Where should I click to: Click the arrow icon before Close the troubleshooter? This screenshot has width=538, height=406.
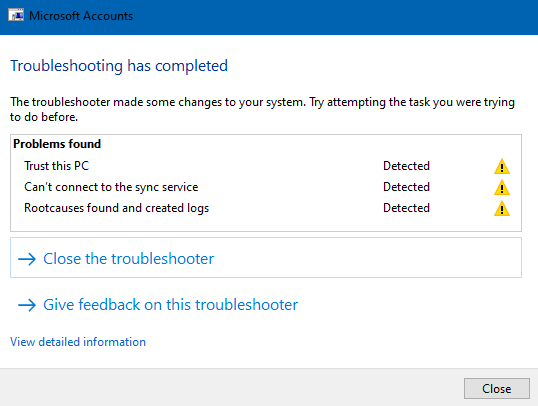point(27,259)
